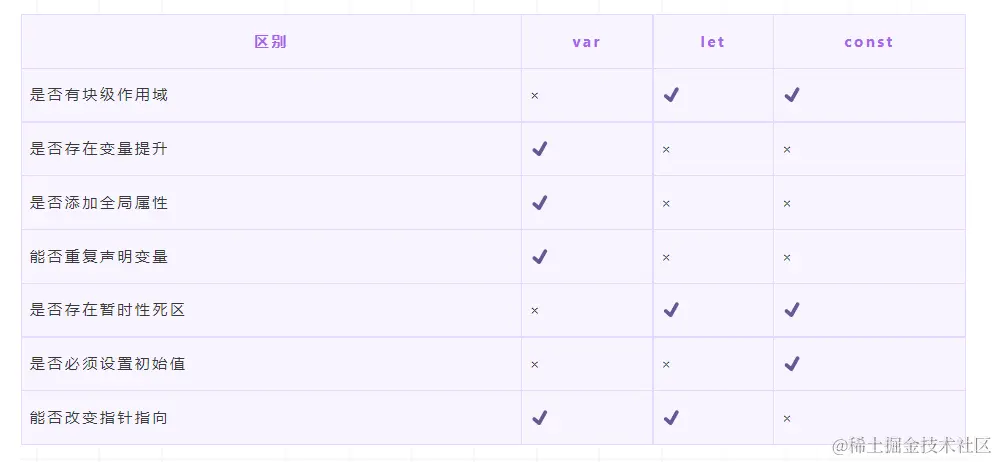Select the 是否添加全局属性 row label
This screenshot has width=998, height=462.
coord(99,203)
